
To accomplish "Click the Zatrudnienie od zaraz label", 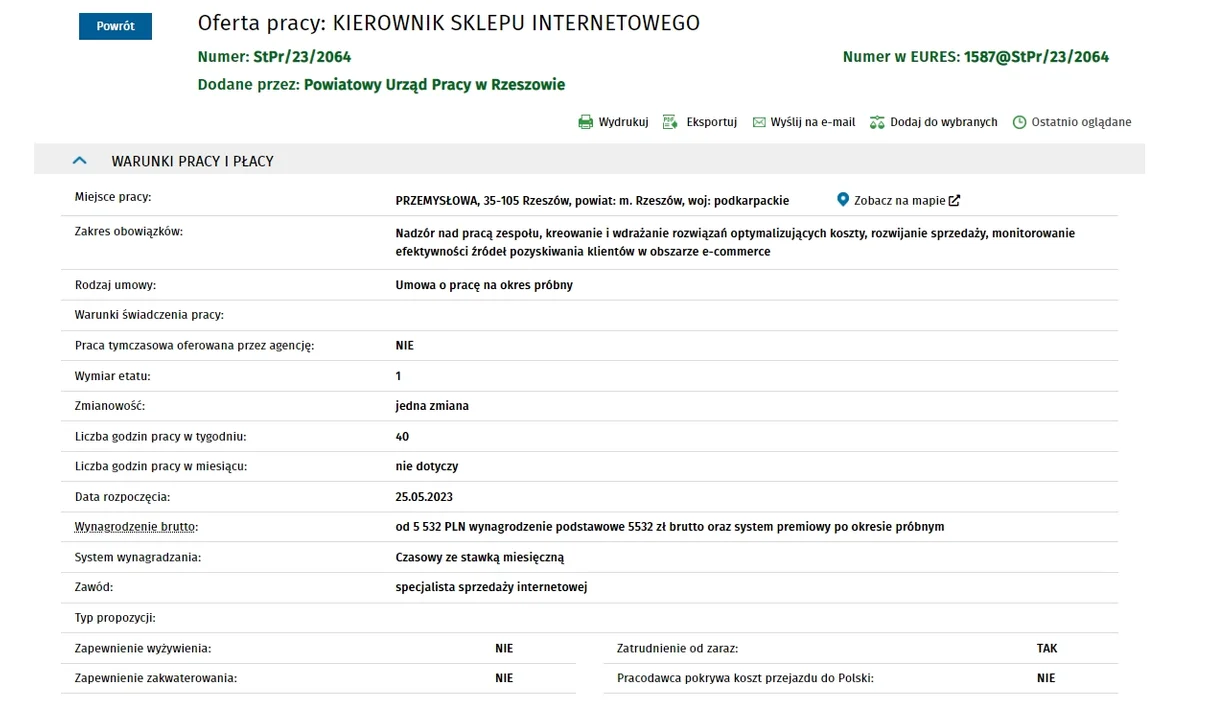I will coord(678,648).
